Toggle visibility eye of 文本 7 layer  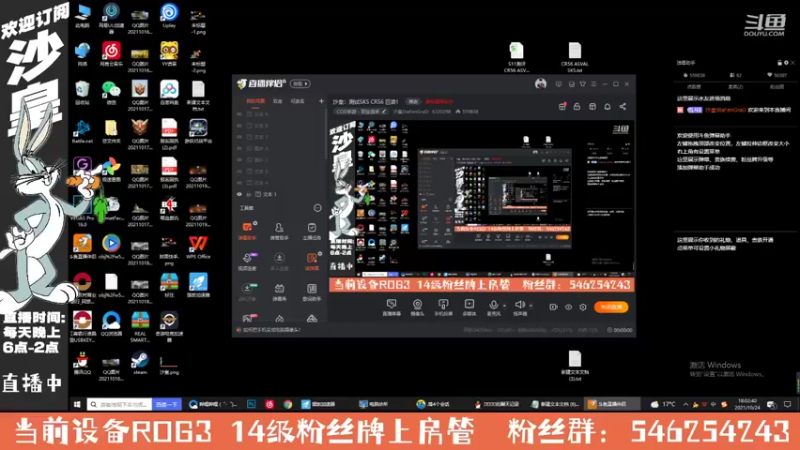click(x=239, y=137)
